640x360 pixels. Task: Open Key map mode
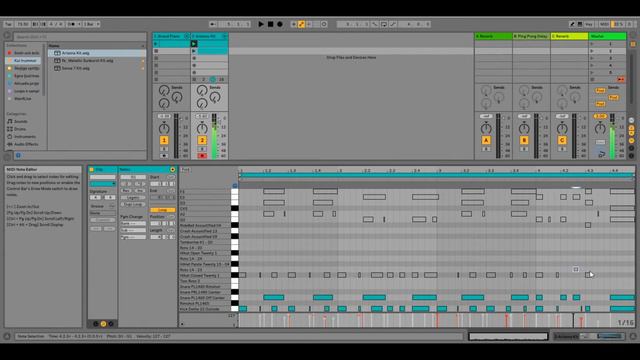[x=589, y=24]
